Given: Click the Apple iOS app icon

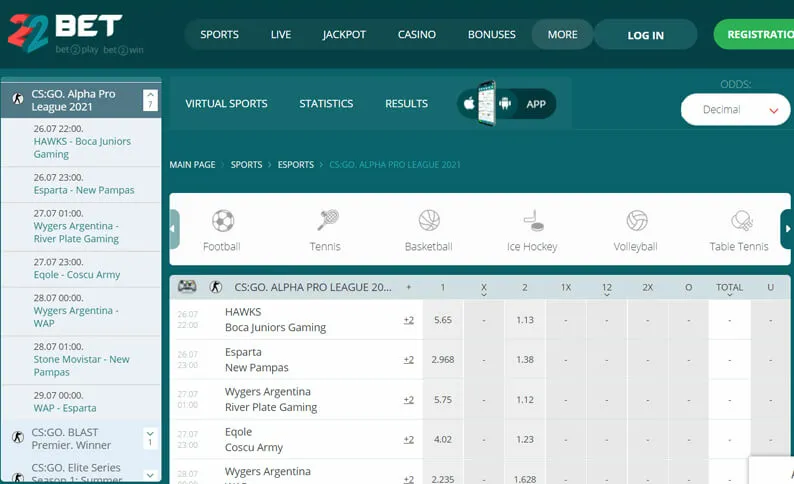Looking at the screenshot, I should 469,104.
